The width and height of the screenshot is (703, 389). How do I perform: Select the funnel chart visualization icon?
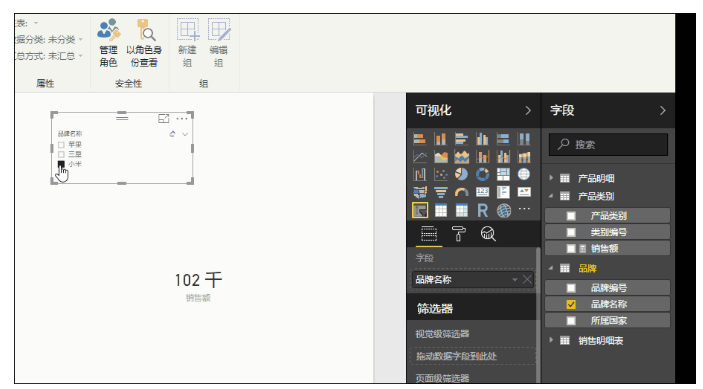point(441,192)
